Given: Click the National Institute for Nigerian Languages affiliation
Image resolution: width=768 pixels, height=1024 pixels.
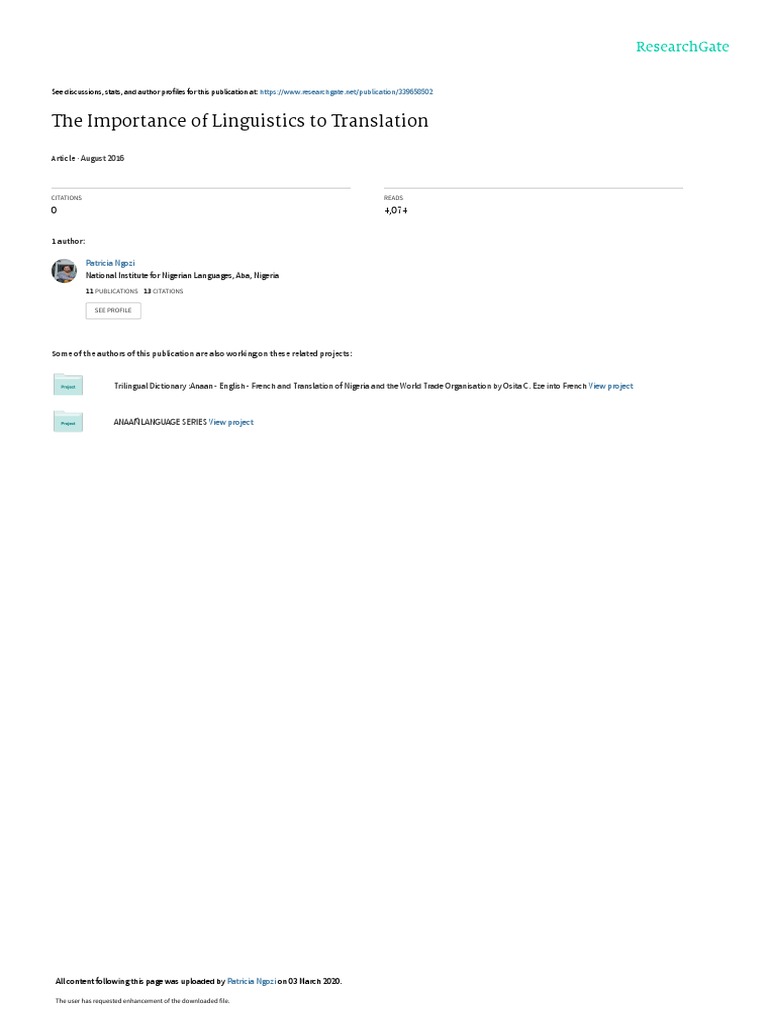Looking at the screenshot, I should click(x=182, y=276).
